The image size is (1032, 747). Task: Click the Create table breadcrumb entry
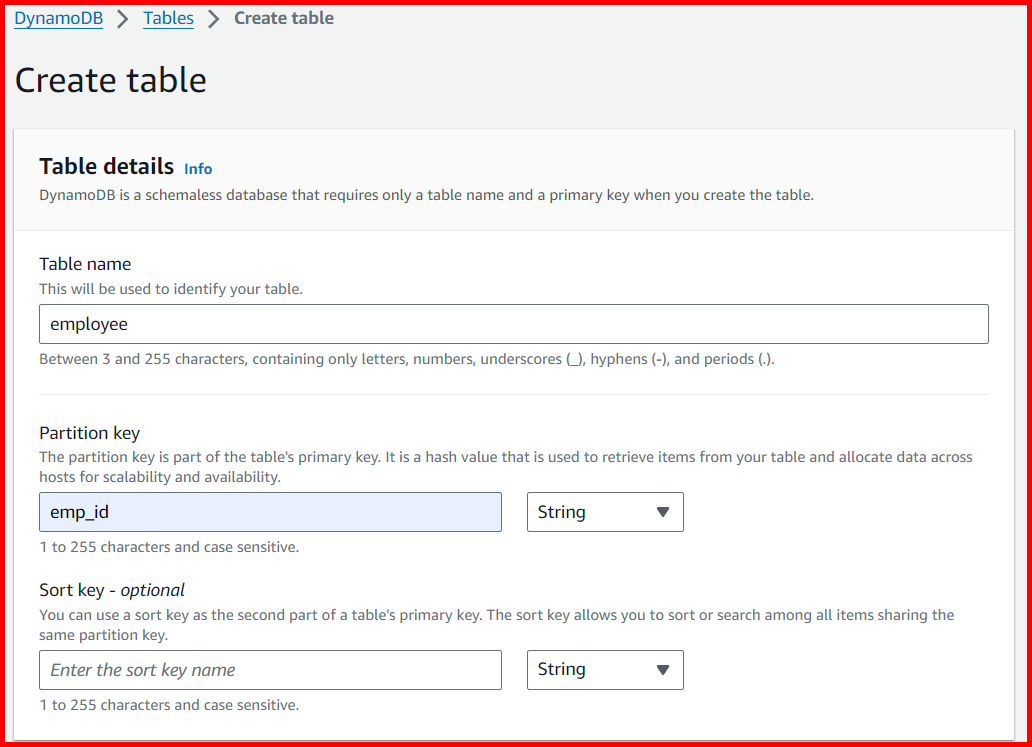coord(283,17)
